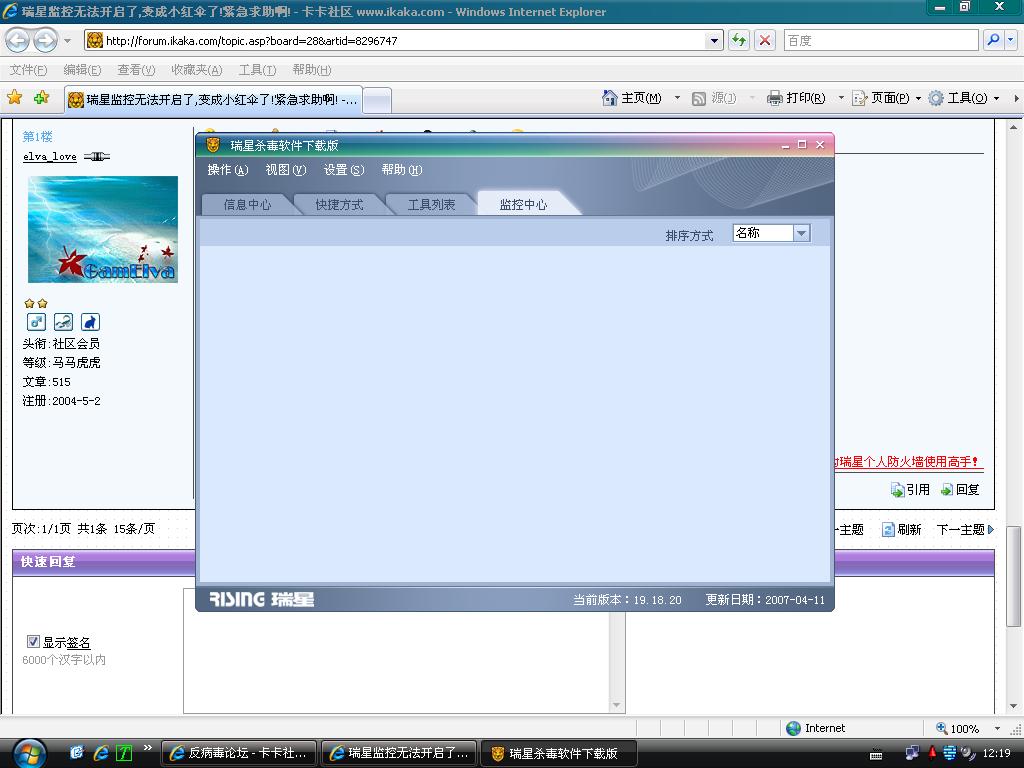Click the chain link icon under avatar
The image size is (1024, 768).
pyautogui.click(x=63, y=322)
